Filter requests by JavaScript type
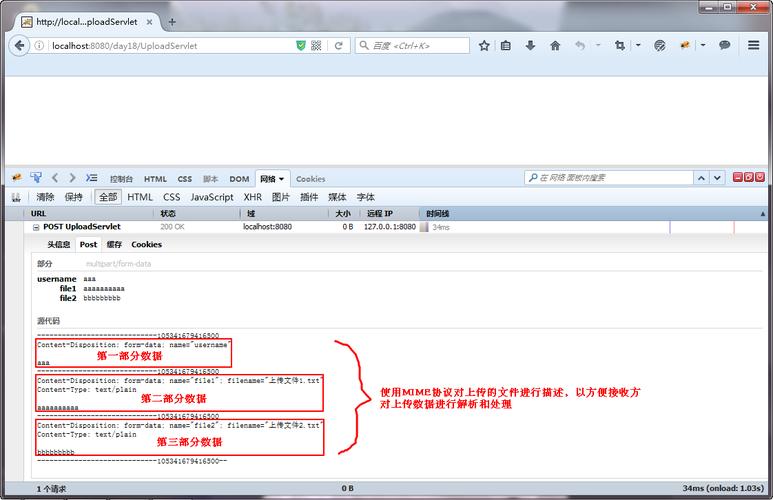The height and width of the screenshot is (500, 773). tap(212, 197)
